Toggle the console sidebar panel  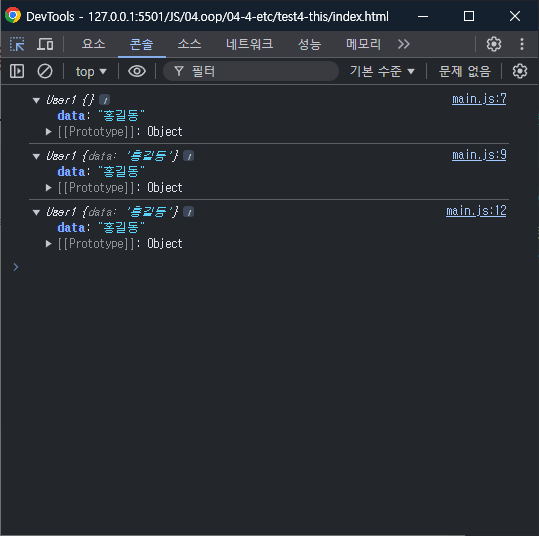[x=17, y=72]
